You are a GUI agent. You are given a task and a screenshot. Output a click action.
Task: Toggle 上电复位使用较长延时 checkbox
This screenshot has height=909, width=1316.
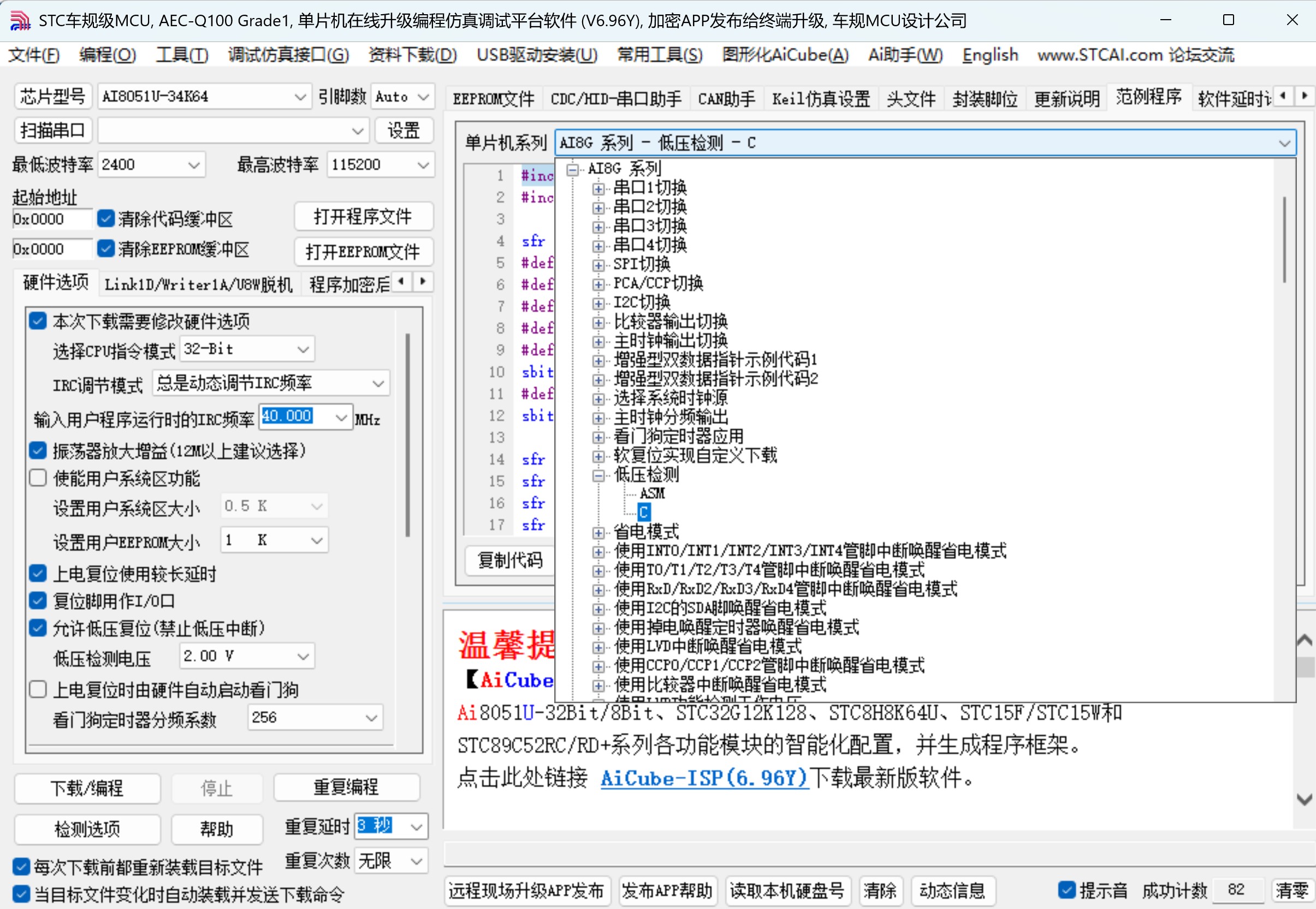click(38, 573)
